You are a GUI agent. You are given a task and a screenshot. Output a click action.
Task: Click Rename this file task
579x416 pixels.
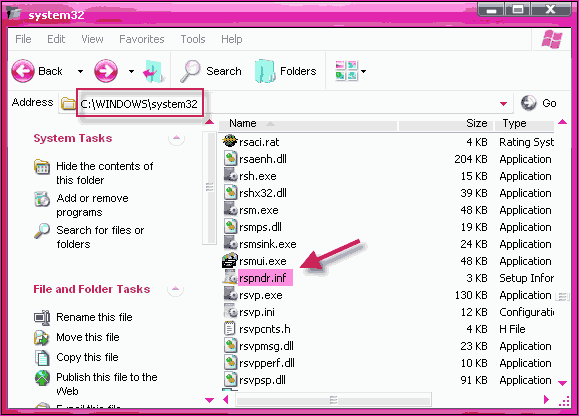pyautogui.click(x=94, y=317)
